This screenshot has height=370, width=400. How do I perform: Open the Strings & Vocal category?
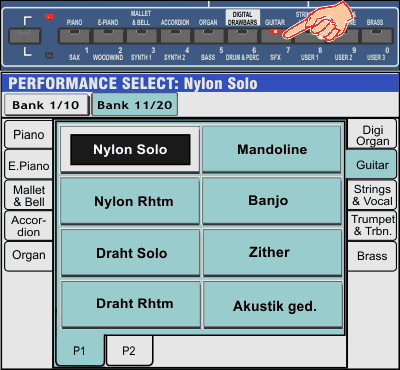372,195
